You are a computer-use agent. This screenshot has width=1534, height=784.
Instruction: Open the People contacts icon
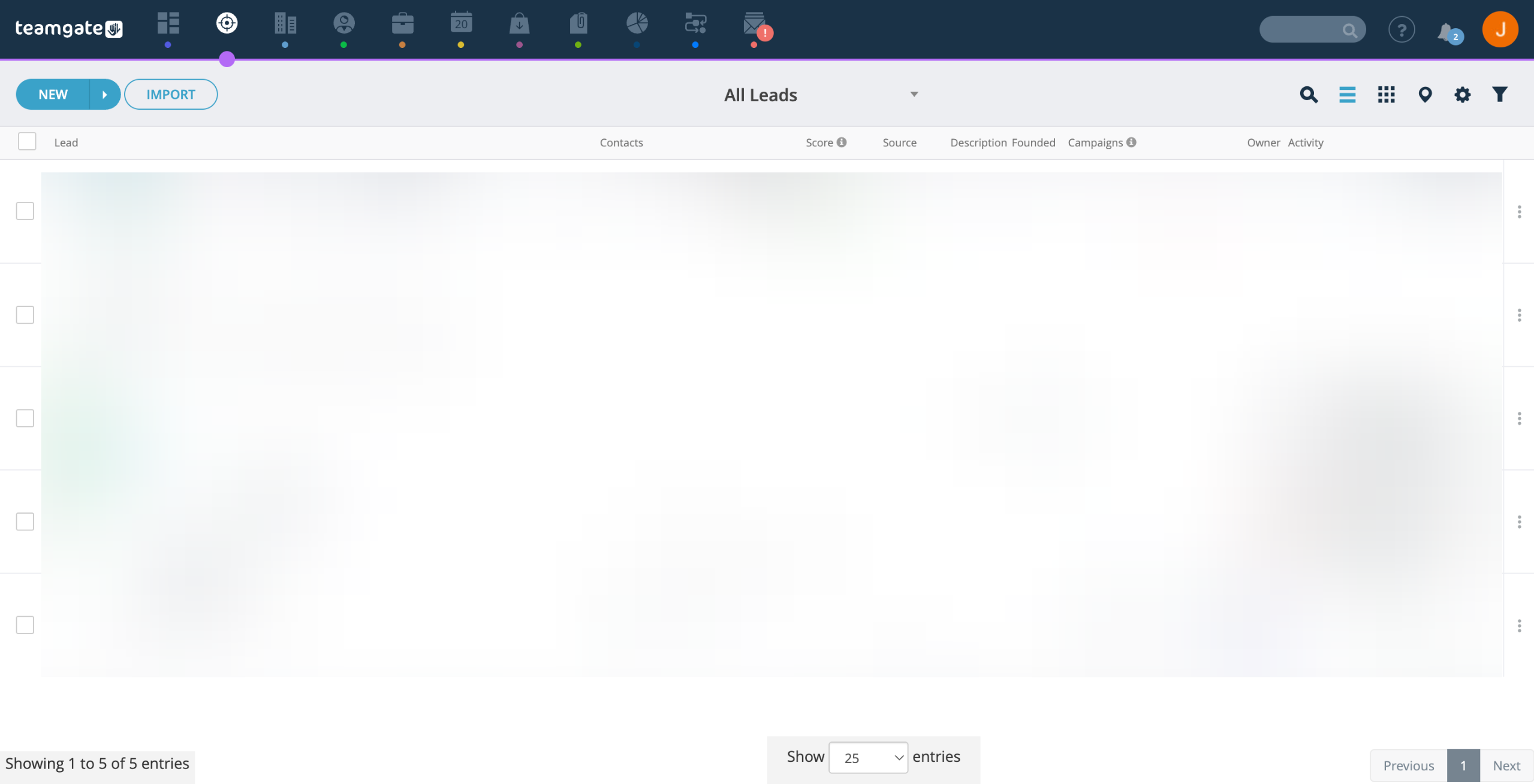tap(344, 23)
